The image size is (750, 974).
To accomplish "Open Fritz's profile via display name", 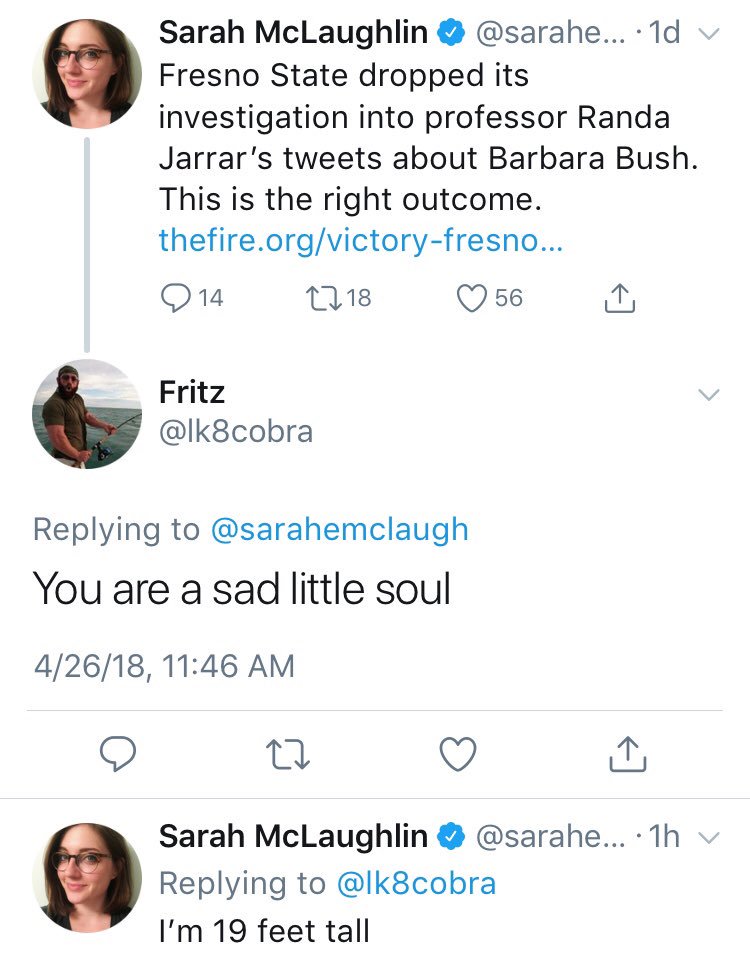I will click(x=192, y=392).
